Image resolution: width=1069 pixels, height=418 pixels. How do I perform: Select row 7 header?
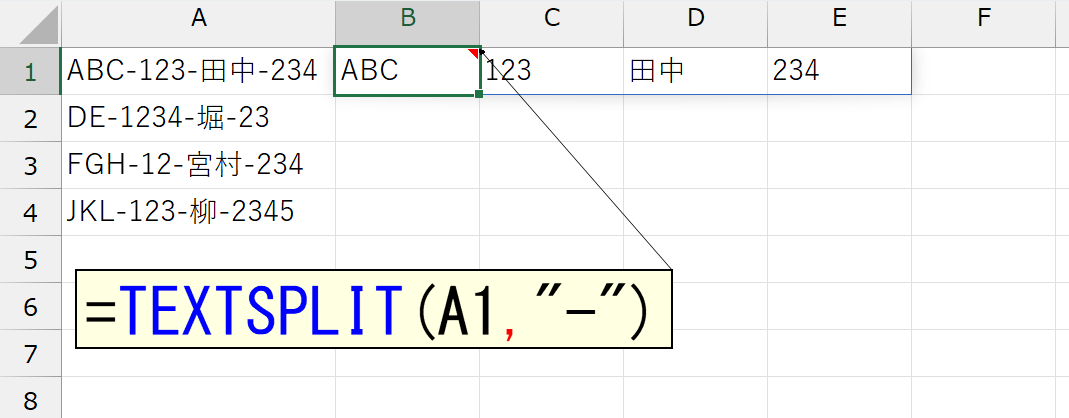point(31,353)
